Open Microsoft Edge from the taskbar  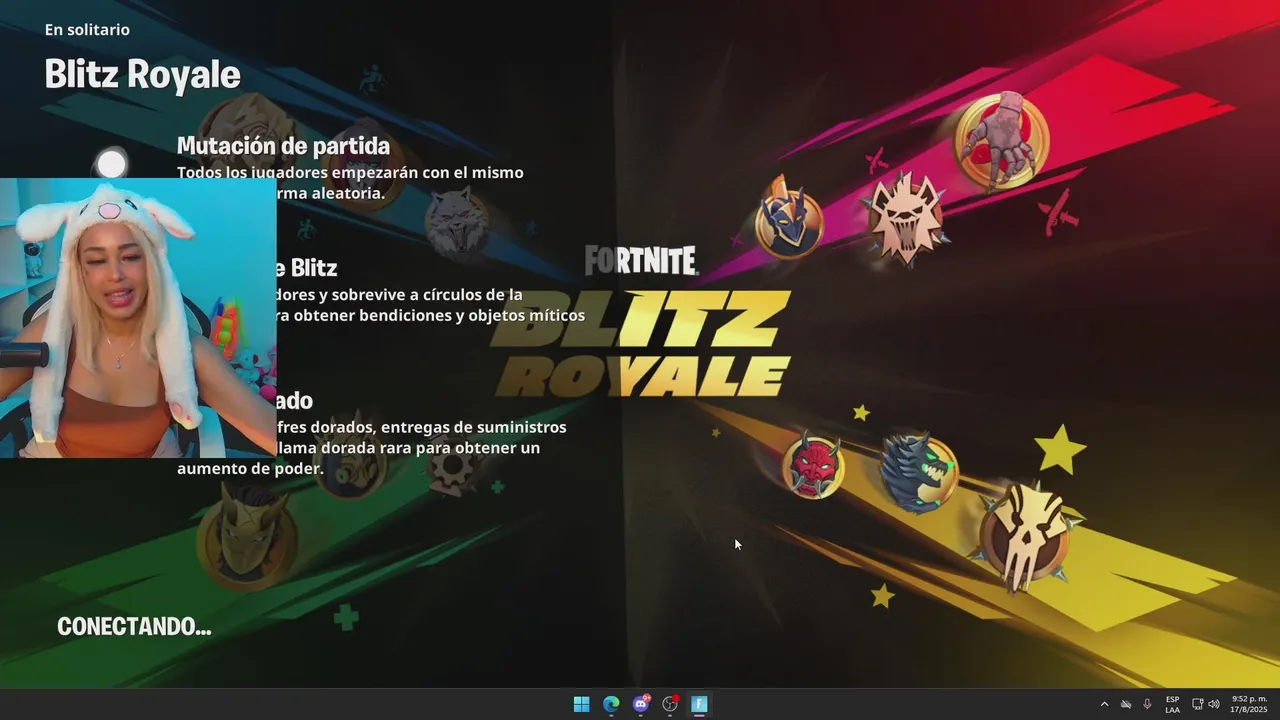pos(611,704)
